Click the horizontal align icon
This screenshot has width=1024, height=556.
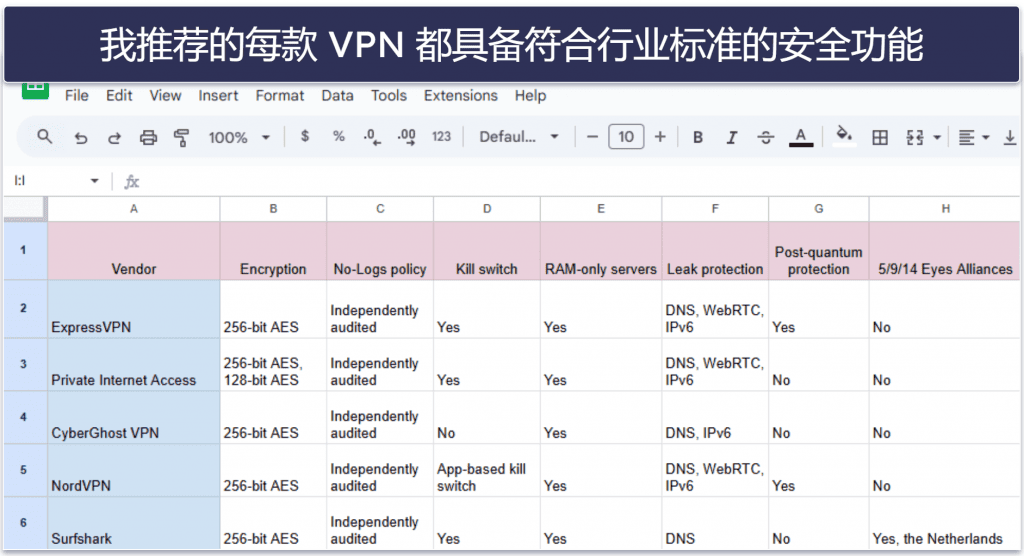pyautogui.click(x=967, y=137)
